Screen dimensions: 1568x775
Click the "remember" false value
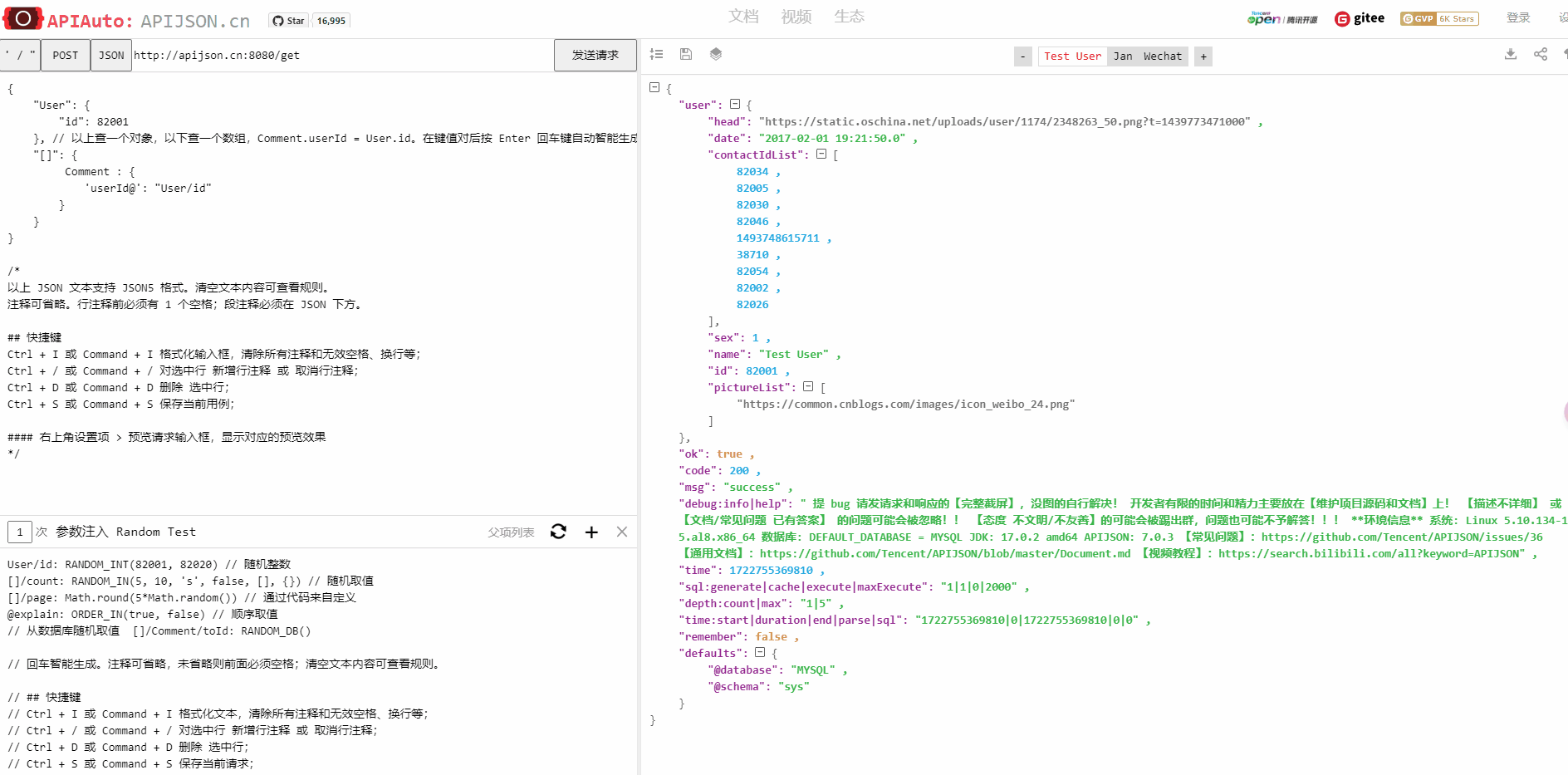(772, 637)
